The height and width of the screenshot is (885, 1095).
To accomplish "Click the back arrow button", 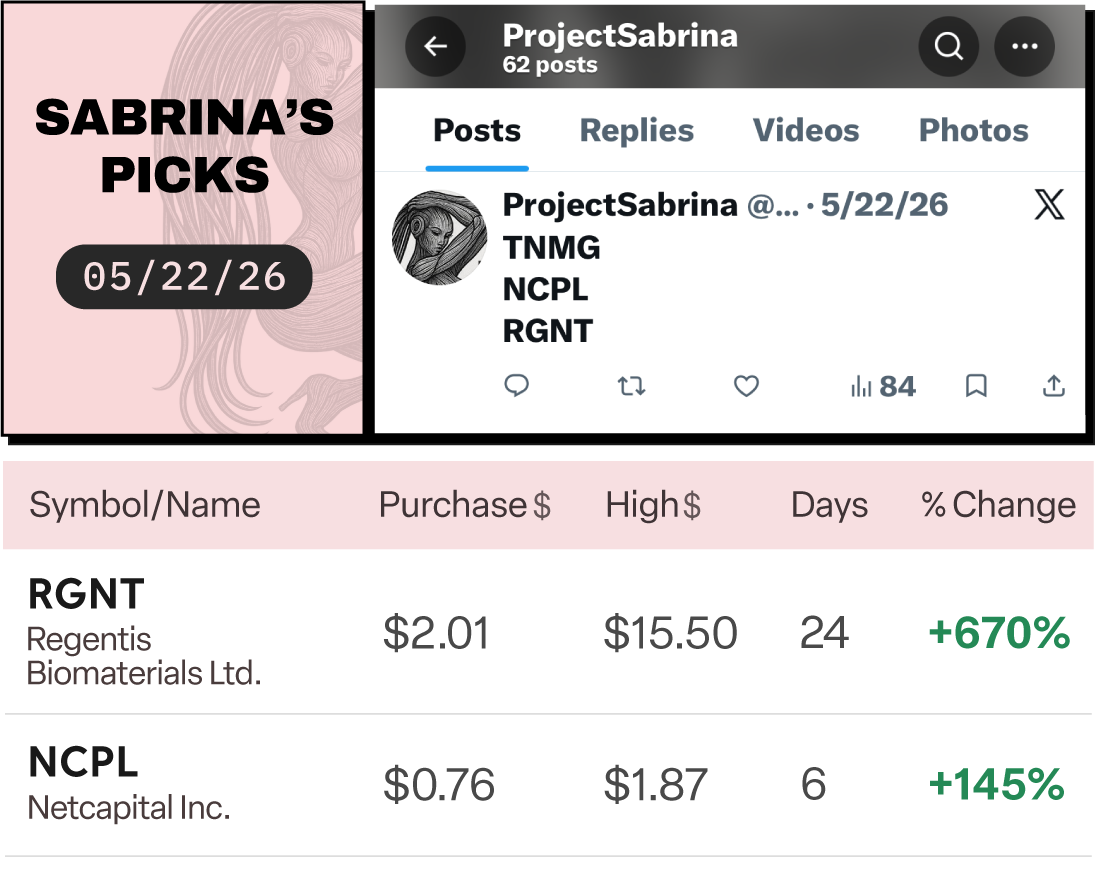I will point(436,47).
